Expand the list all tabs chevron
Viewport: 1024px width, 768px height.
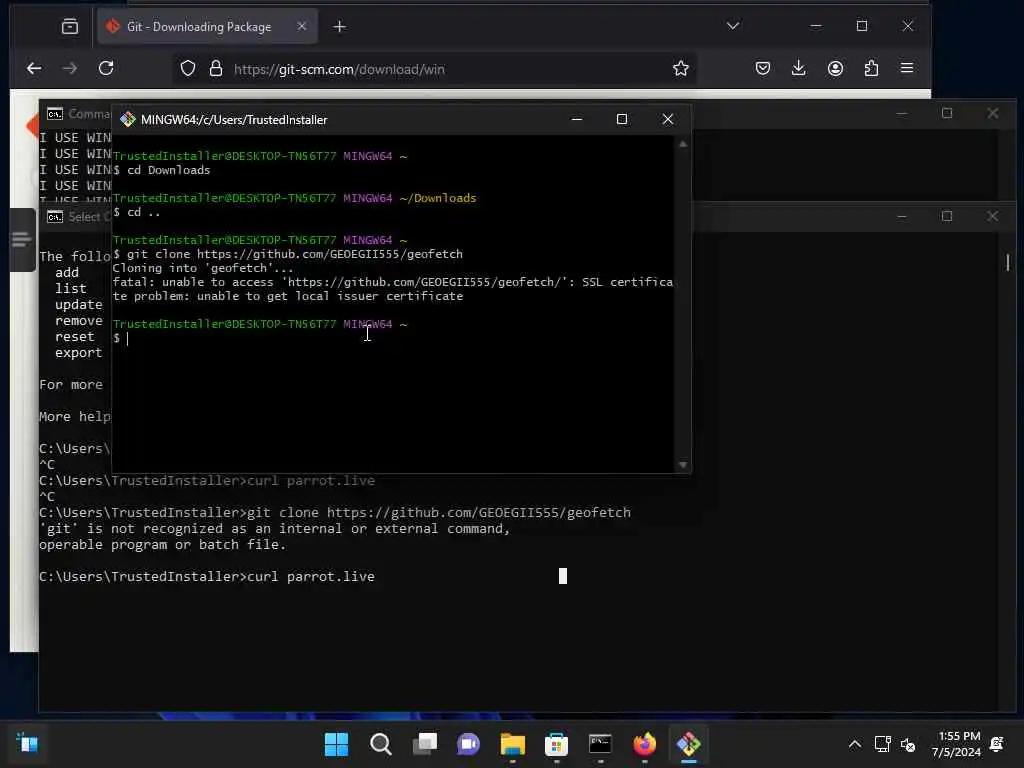point(733,26)
